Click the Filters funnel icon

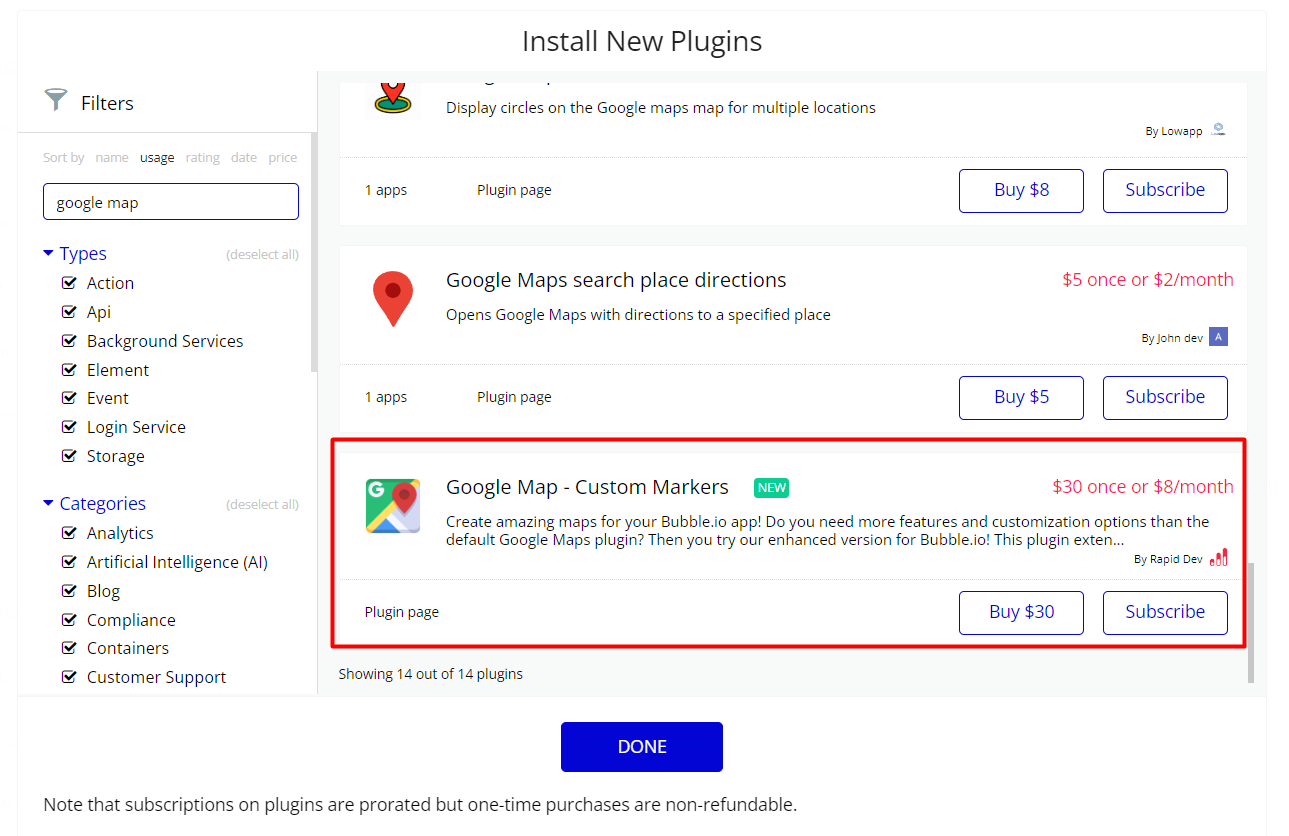(55, 100)
